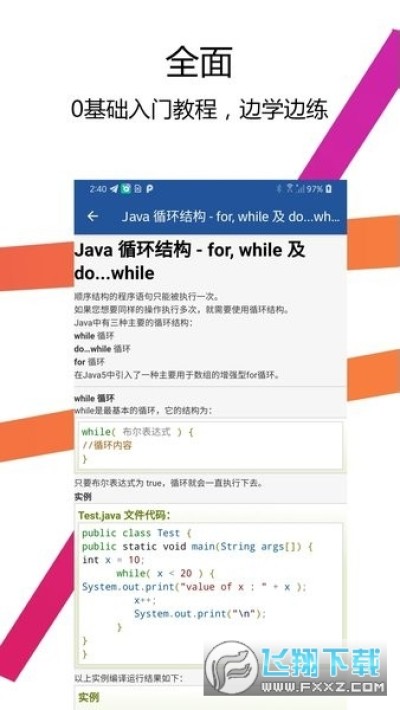Select the bold 'while 循环' list item

coord(94,336)
